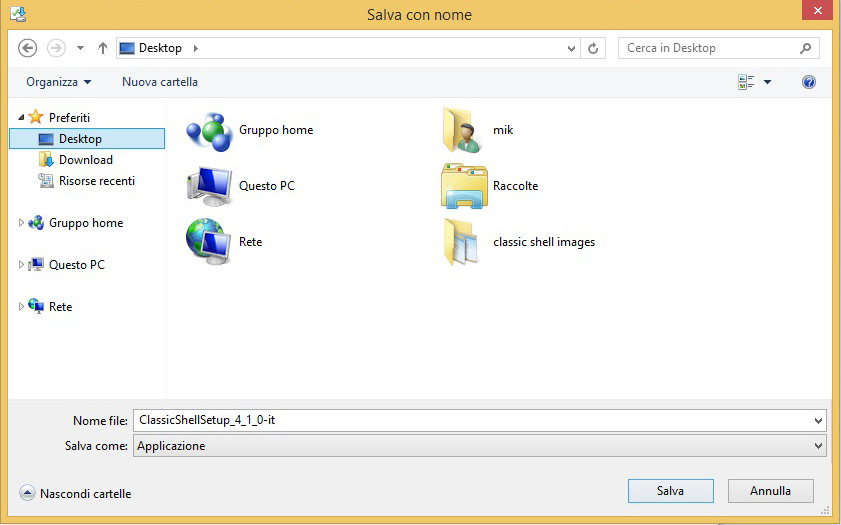Select Questo PC in navigation pane

(x=77, y=264)
